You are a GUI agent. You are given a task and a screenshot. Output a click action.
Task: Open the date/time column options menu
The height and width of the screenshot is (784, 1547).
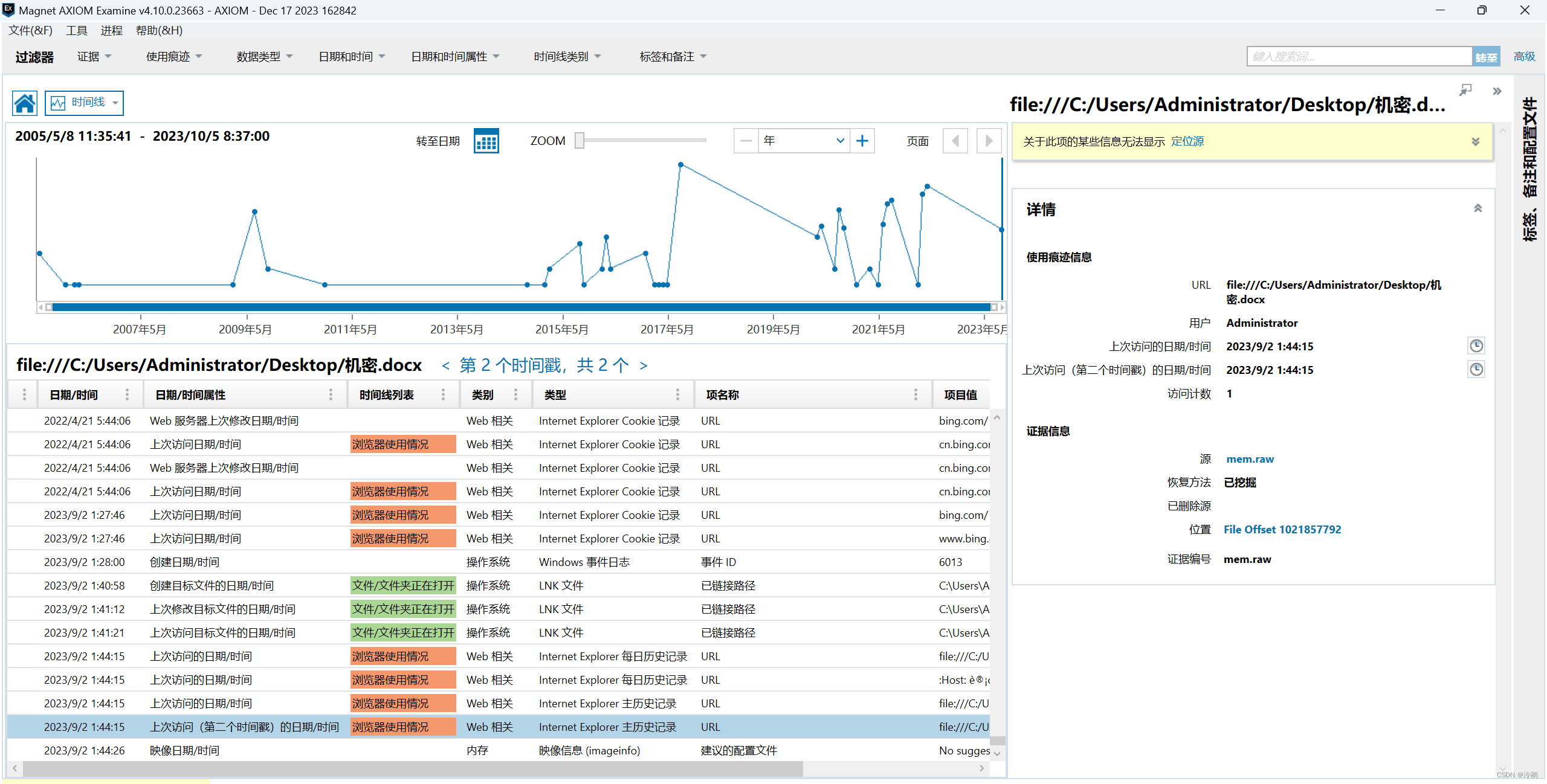(127, 394)
